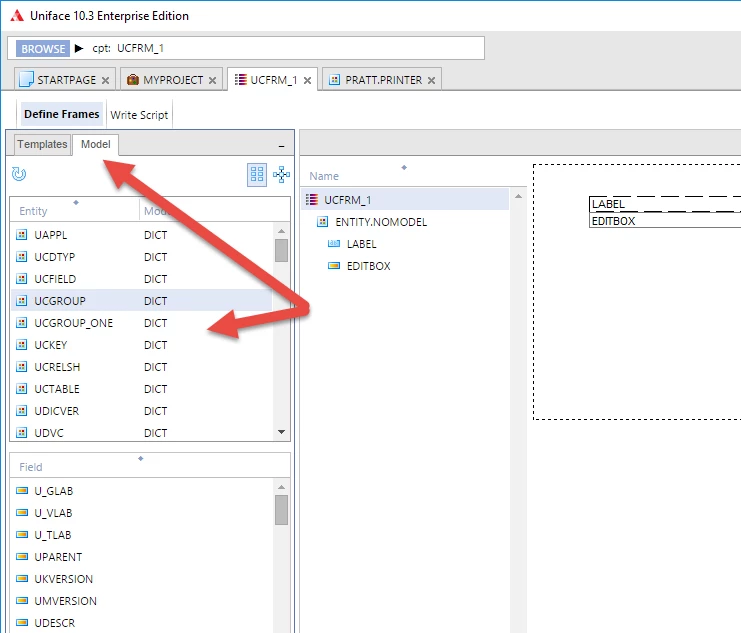Click the UCKEY entity icon
Image resolution: width=741 pixels, height=633 pixels.
click(22, 345)
